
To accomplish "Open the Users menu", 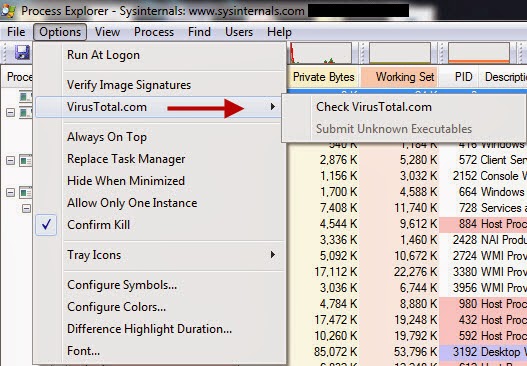I will point(239,32).
